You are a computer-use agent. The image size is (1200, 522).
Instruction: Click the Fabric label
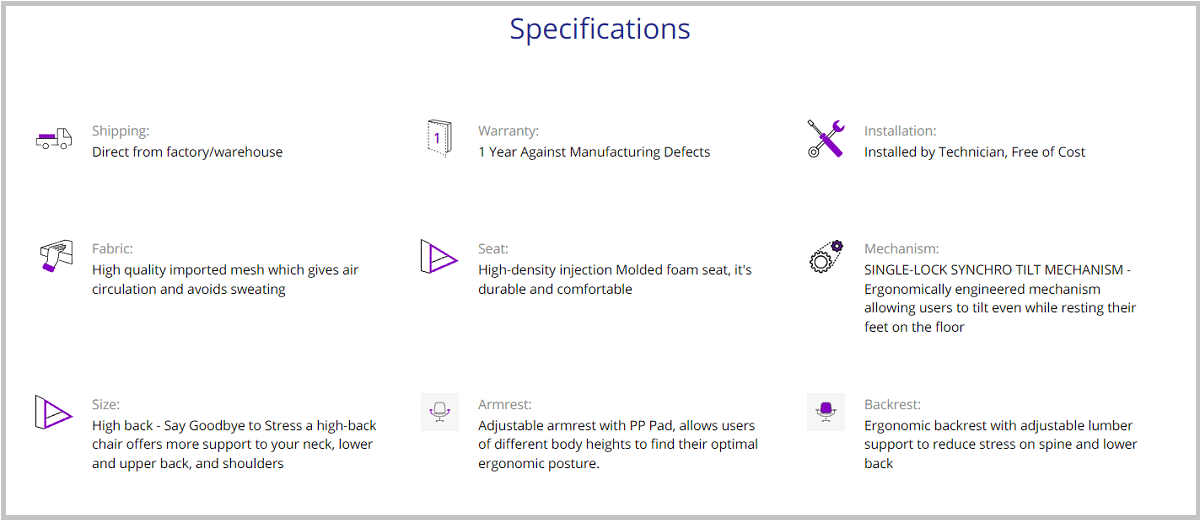(112, 249)
